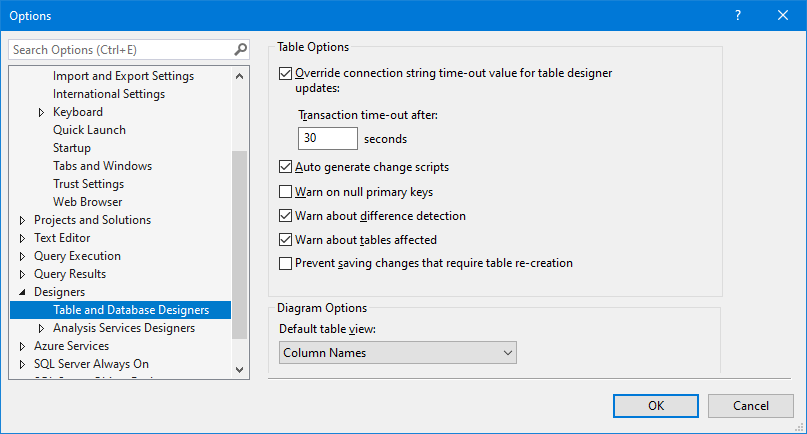
Task: Expand the Projects and Solutions node
Action: pos(23,220)
